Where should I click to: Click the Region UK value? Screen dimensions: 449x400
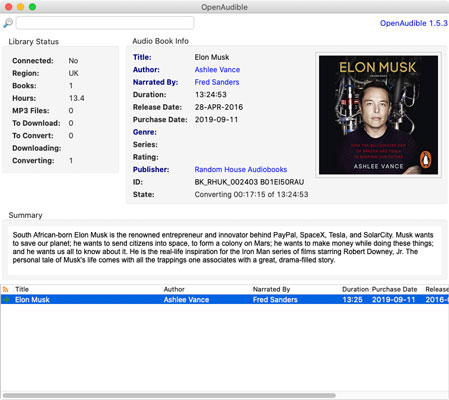pyautogui.click(x=73, y=73)
